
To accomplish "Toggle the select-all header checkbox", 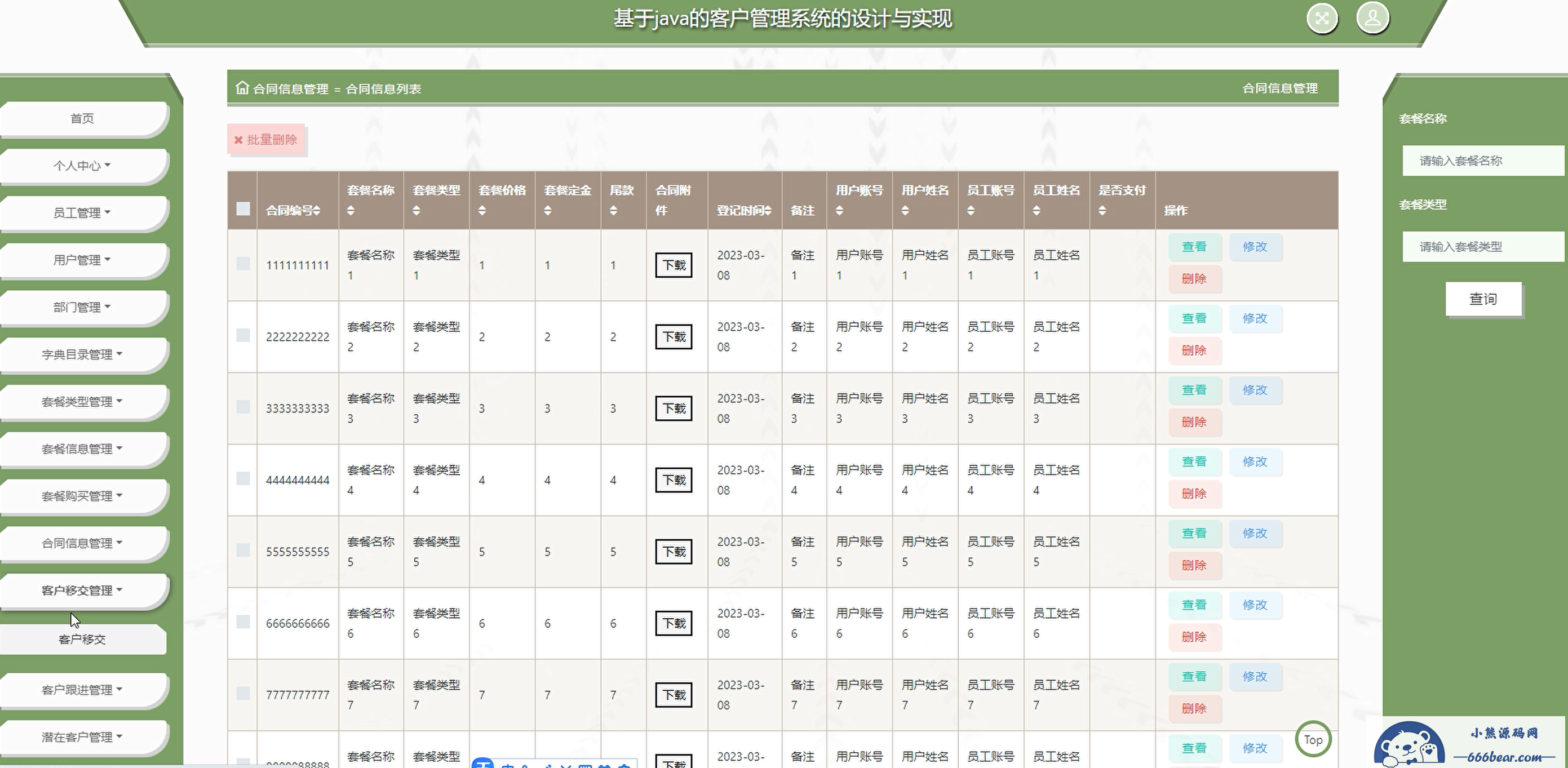I will coord(243,208).
